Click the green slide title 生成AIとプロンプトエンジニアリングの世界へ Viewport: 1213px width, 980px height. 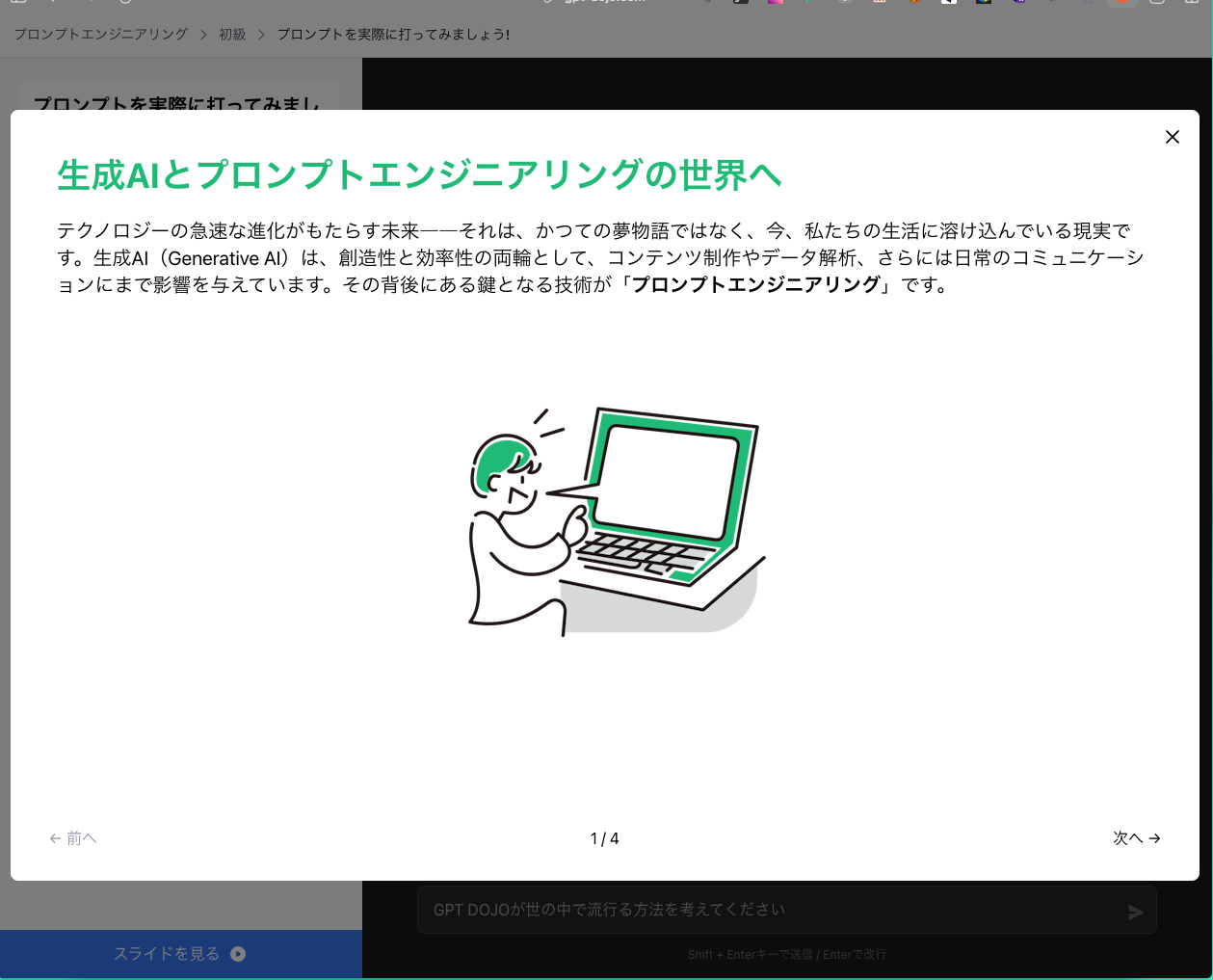pyautogui.click(x=419, y=175)
